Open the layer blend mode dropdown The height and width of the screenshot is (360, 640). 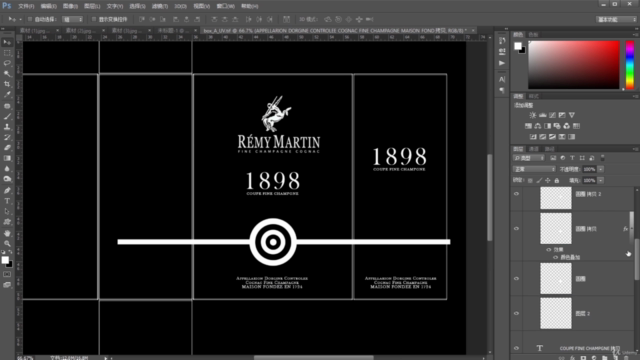pos(534,169)
